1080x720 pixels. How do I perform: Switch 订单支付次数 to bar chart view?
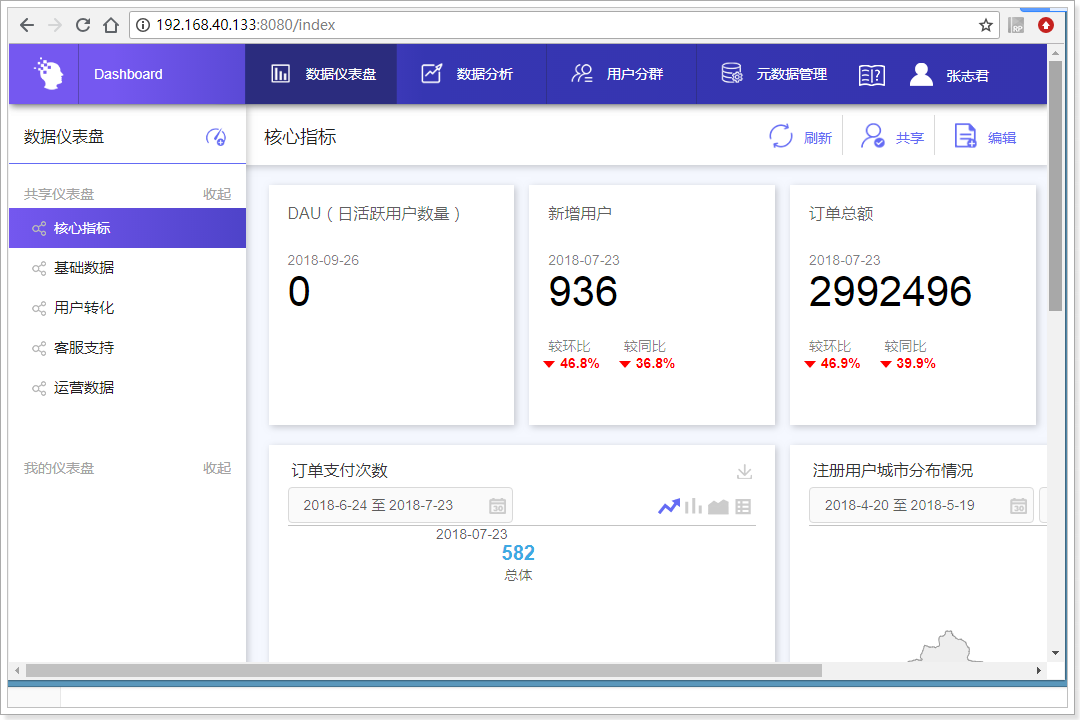click(x=693, y=507)
